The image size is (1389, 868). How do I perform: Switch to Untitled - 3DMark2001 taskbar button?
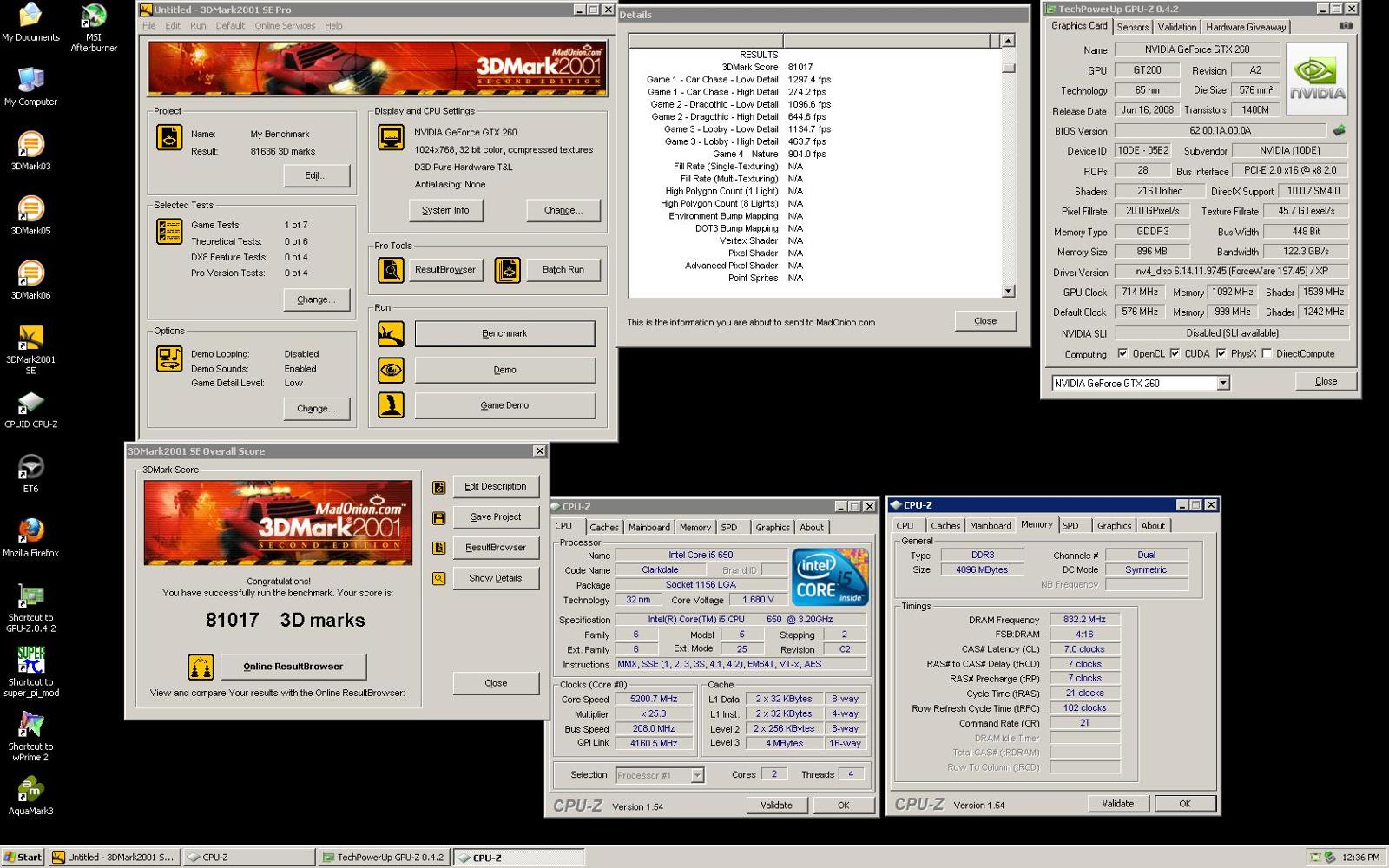[x=114, y=857]
